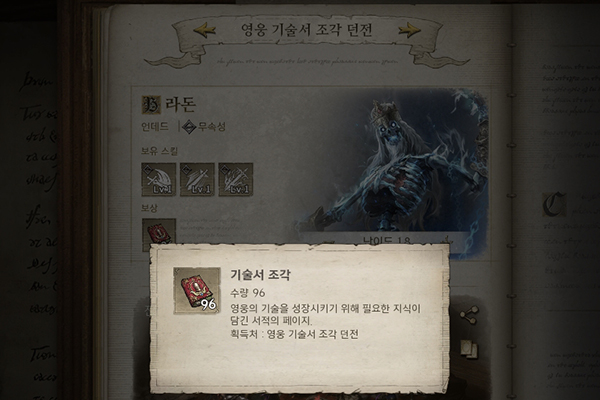This screenshot has height=400, width=600.
Task: Select Radon's third skill icon
Action: [x=236, y=180]
